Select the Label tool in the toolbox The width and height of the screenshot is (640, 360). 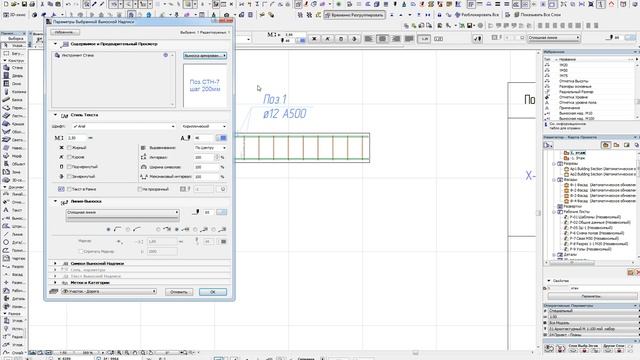coord(12,218)
